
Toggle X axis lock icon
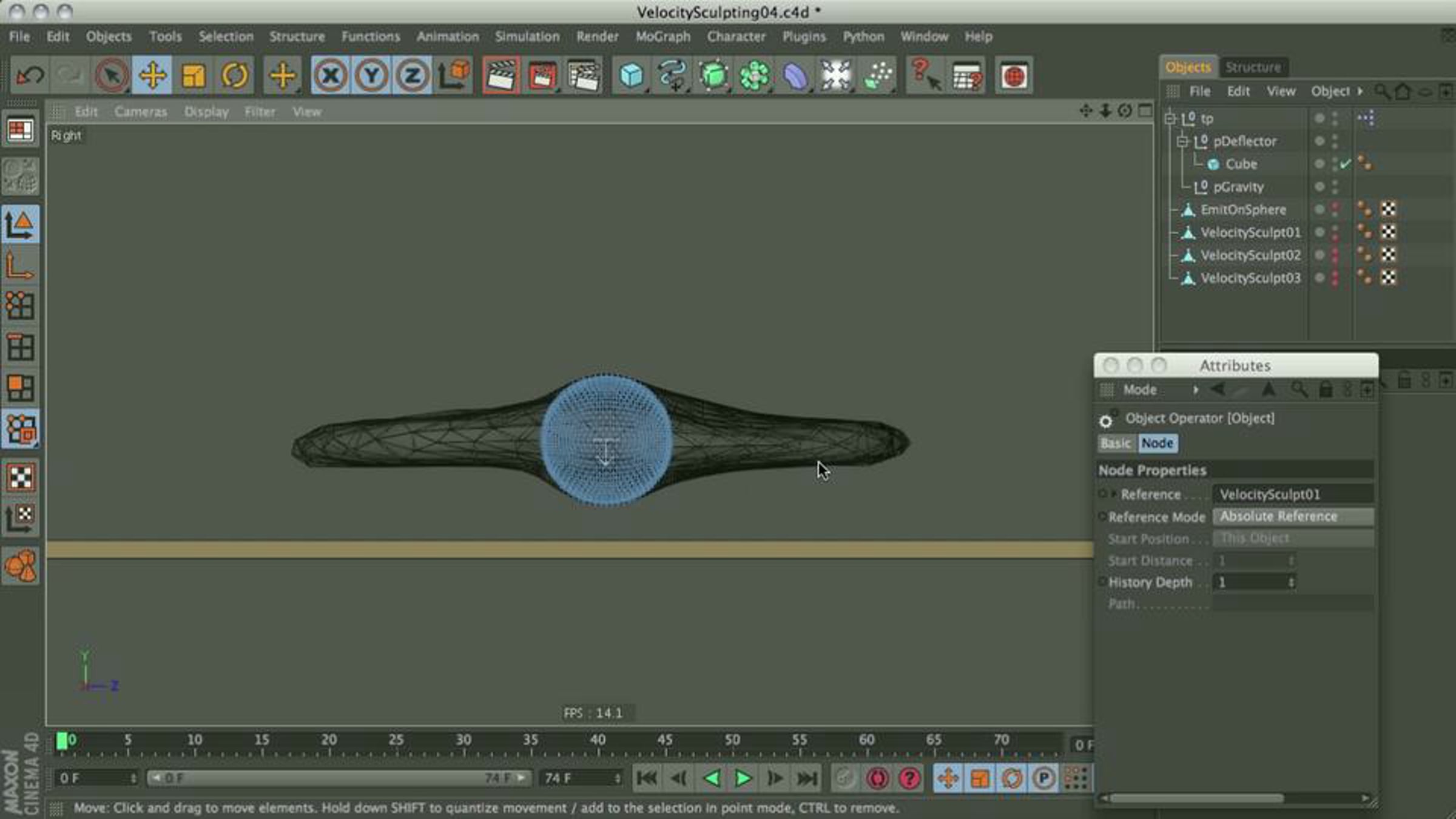(331, 76)
